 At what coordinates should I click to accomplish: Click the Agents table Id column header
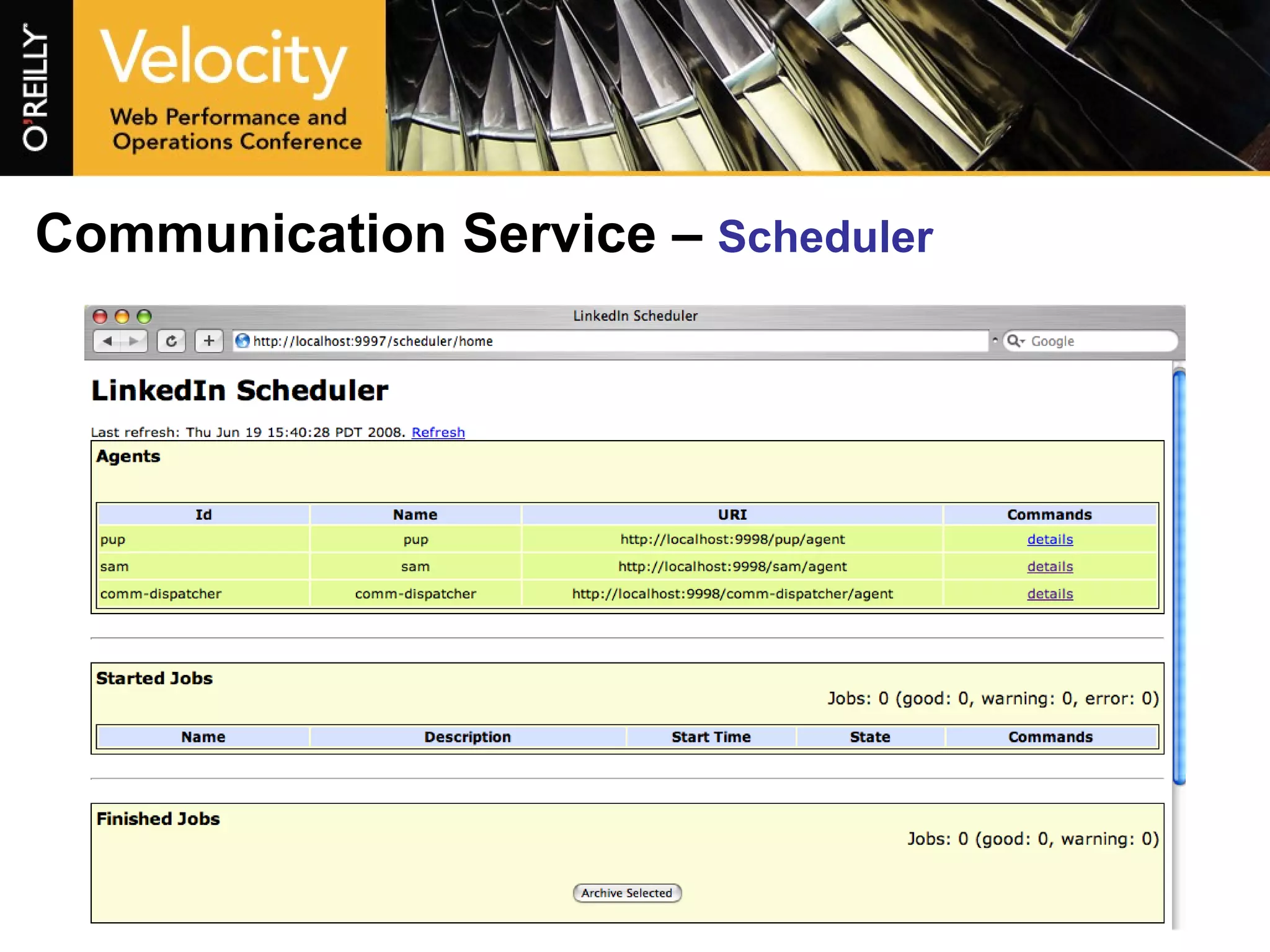coord(203,514)
